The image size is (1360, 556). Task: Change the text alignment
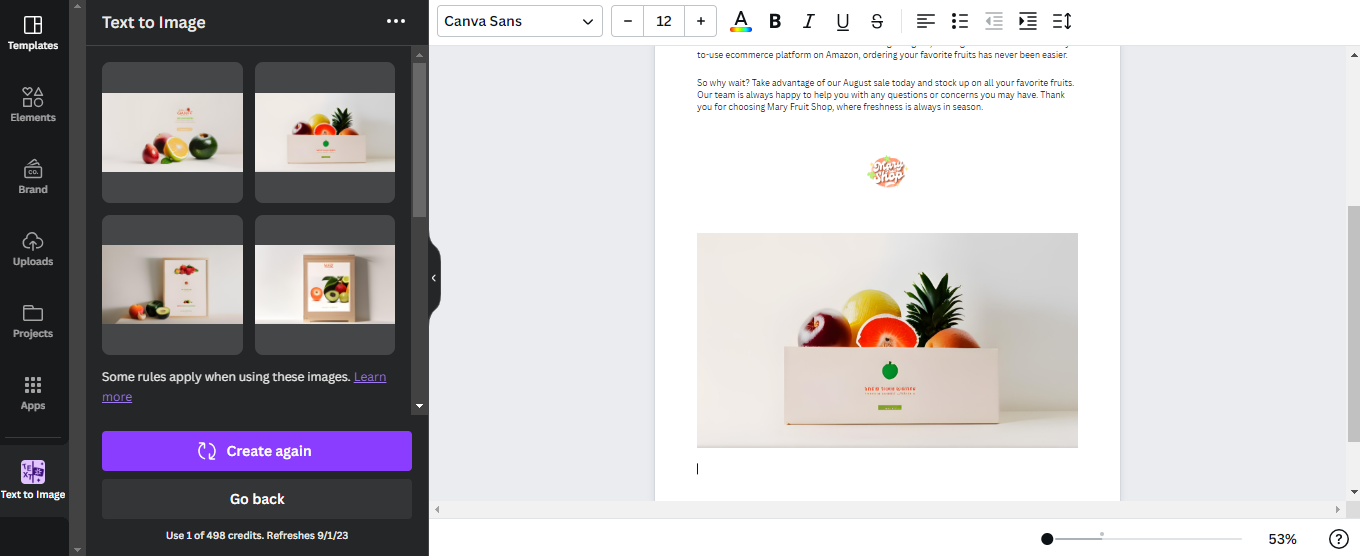(x=926, y=21)
